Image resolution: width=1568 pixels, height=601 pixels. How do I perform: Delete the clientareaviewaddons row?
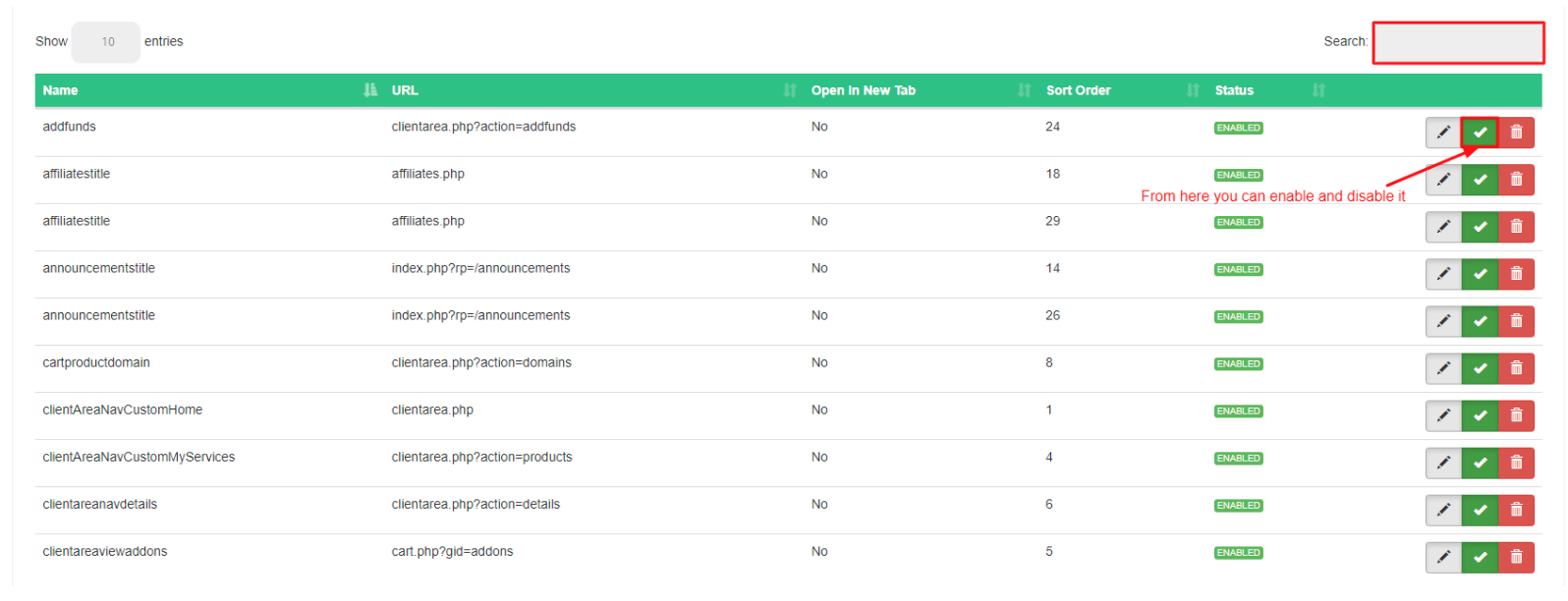1515,557
